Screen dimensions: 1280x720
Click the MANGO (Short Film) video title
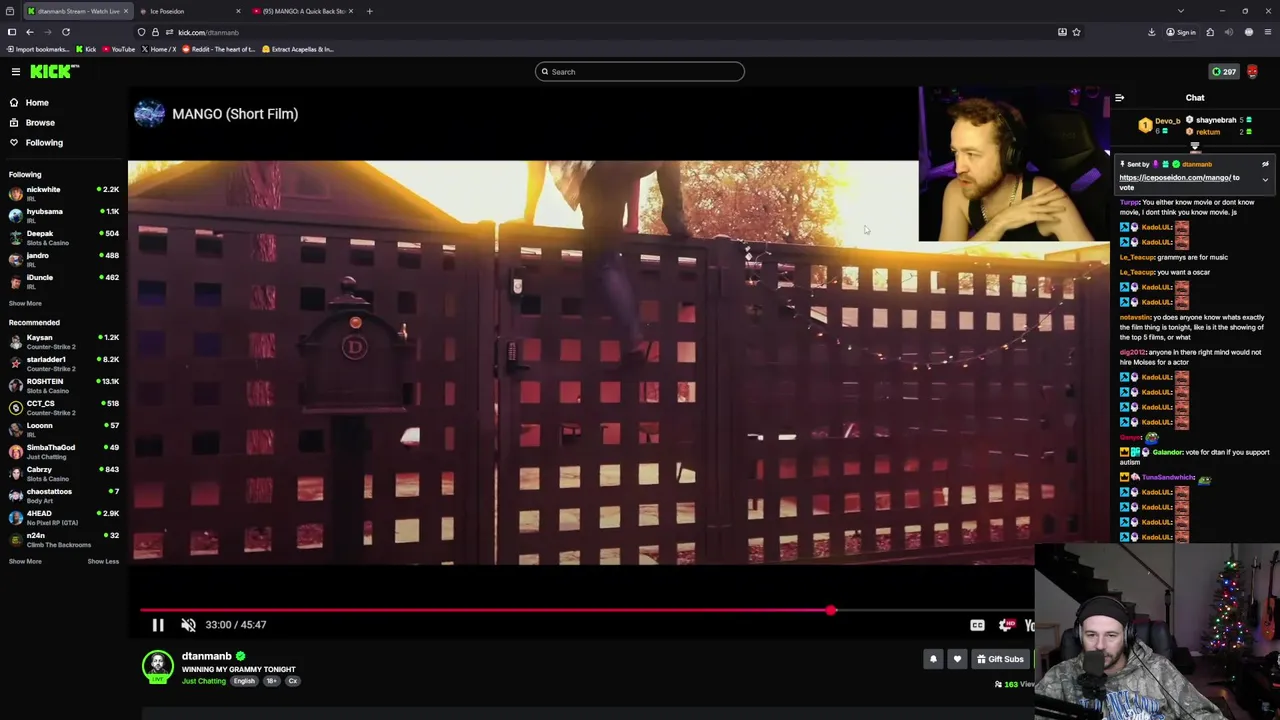pyautogui.click(x=235, y=114)
